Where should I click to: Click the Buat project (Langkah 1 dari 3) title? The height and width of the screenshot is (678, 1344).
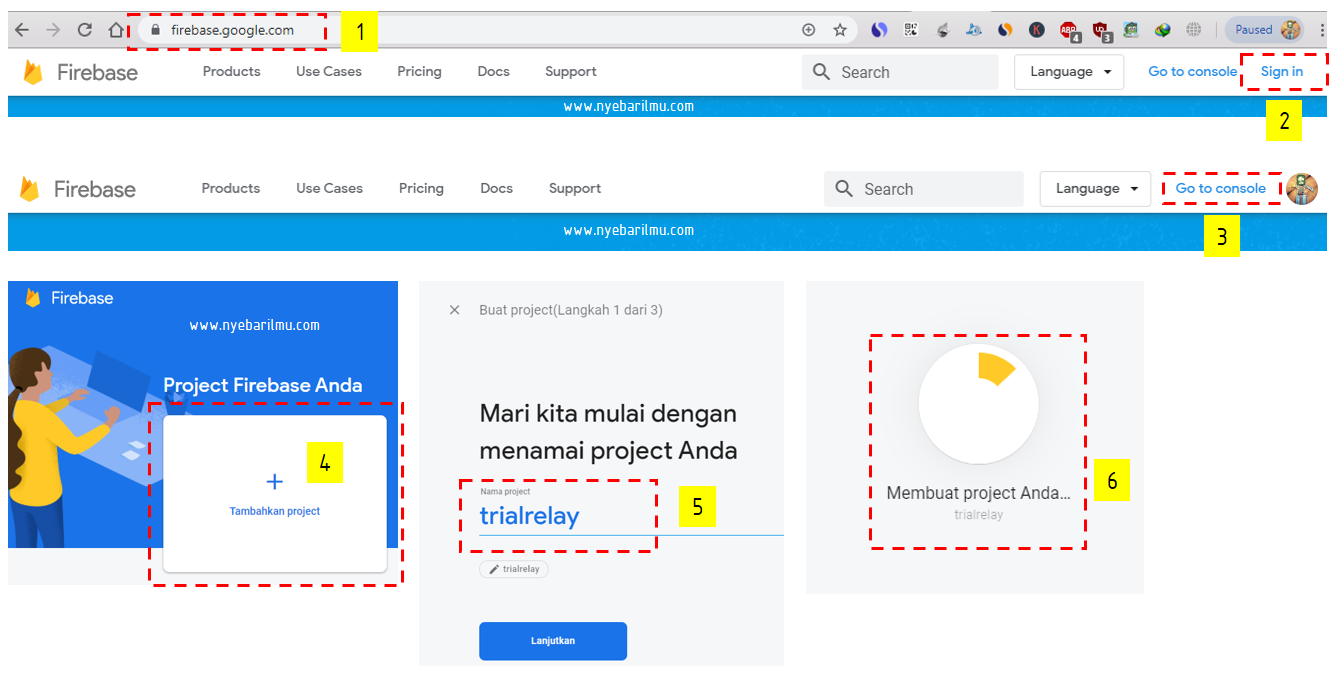[x=571, y=310]
